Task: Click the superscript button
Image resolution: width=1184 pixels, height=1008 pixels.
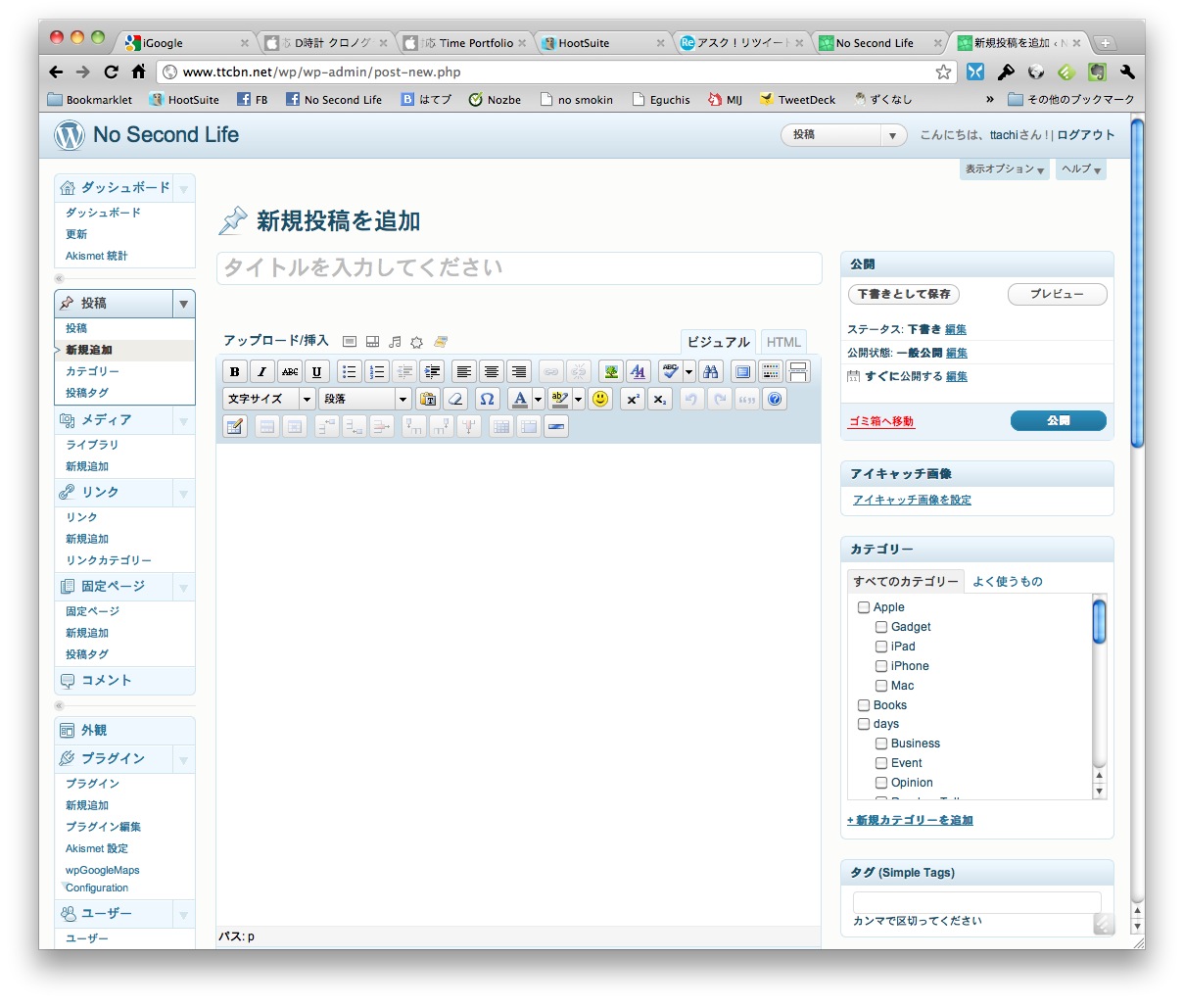Action: click(633, 399)
